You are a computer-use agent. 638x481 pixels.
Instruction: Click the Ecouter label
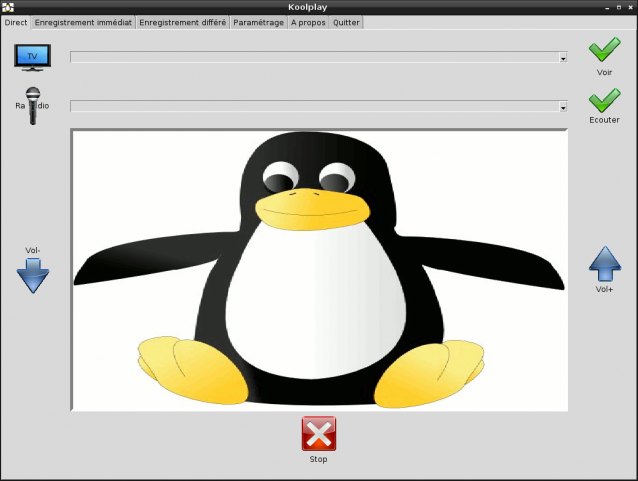(x=605, y=120)
